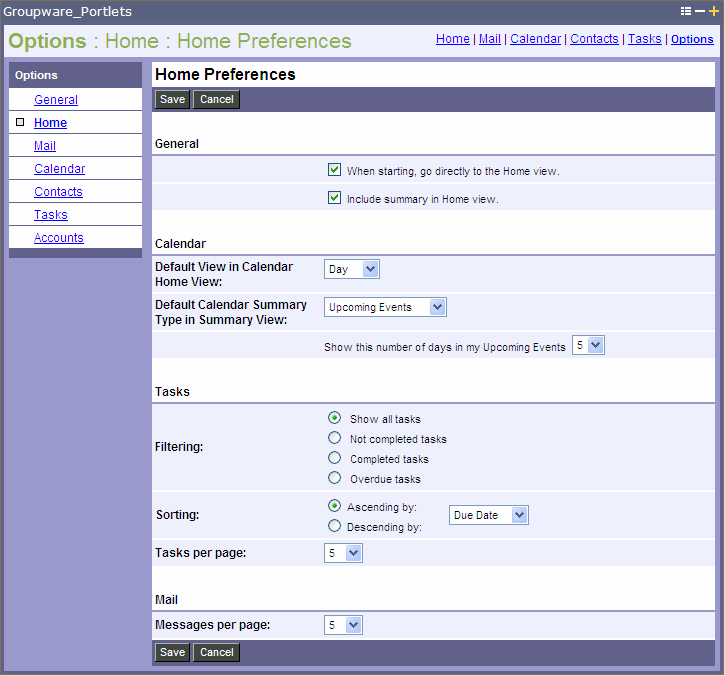Viewport: 725px width, 676px height.
Task: Click the 'Tasks per page:' label
Action: tap(201, 553)
